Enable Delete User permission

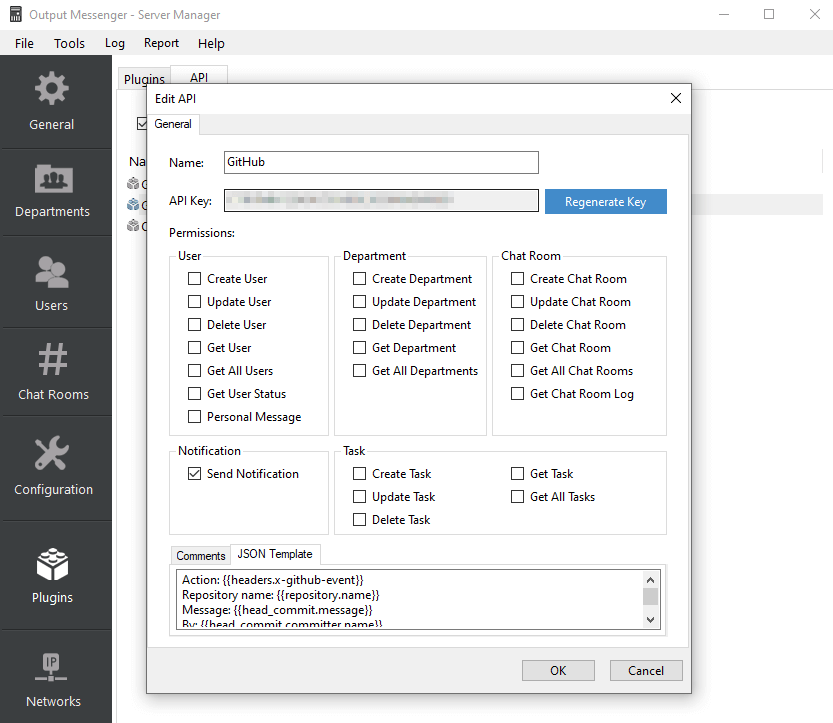(x=194, y=325)
